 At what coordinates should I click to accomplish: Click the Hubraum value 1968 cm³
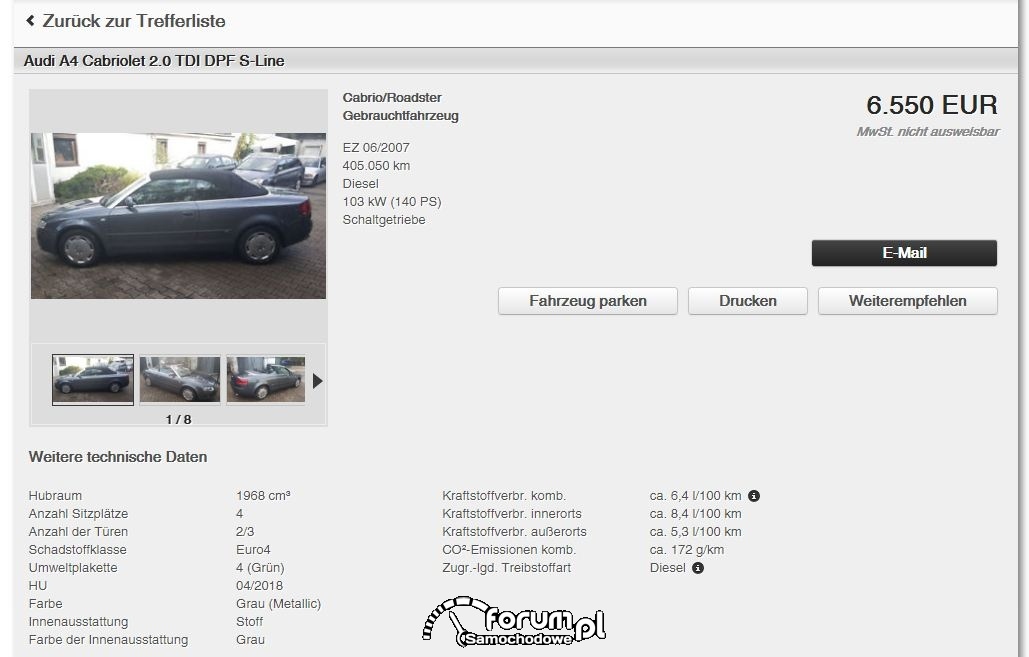pos(263,496)
